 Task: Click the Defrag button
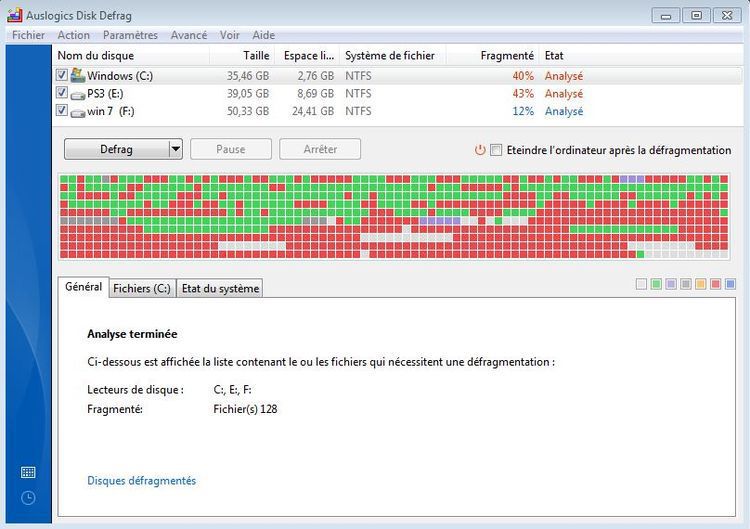pos(116,149)
